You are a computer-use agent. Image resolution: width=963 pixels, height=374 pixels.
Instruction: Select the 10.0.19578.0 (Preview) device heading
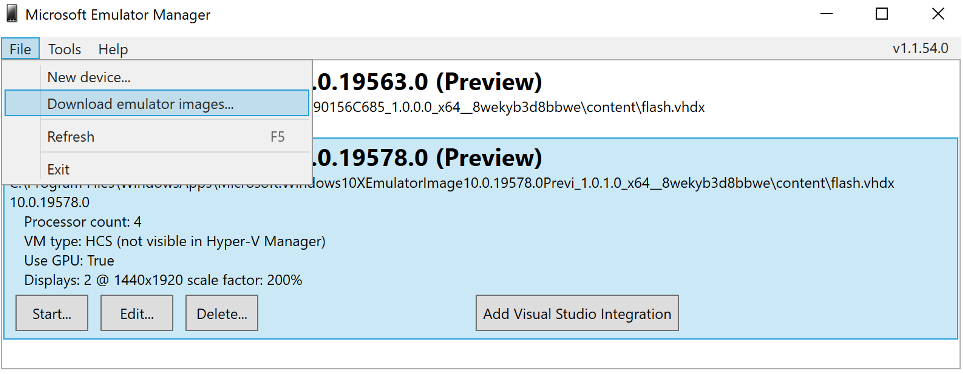pos(427,158)
